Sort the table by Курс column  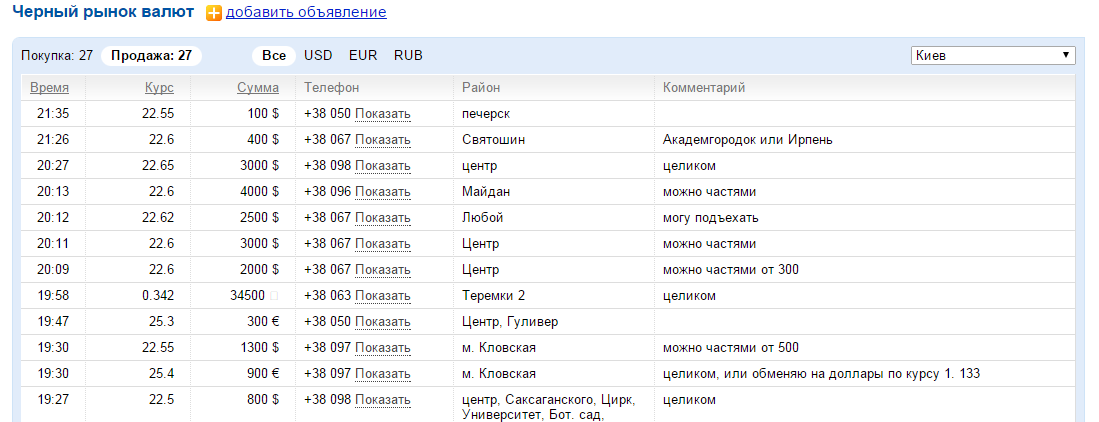159,88
